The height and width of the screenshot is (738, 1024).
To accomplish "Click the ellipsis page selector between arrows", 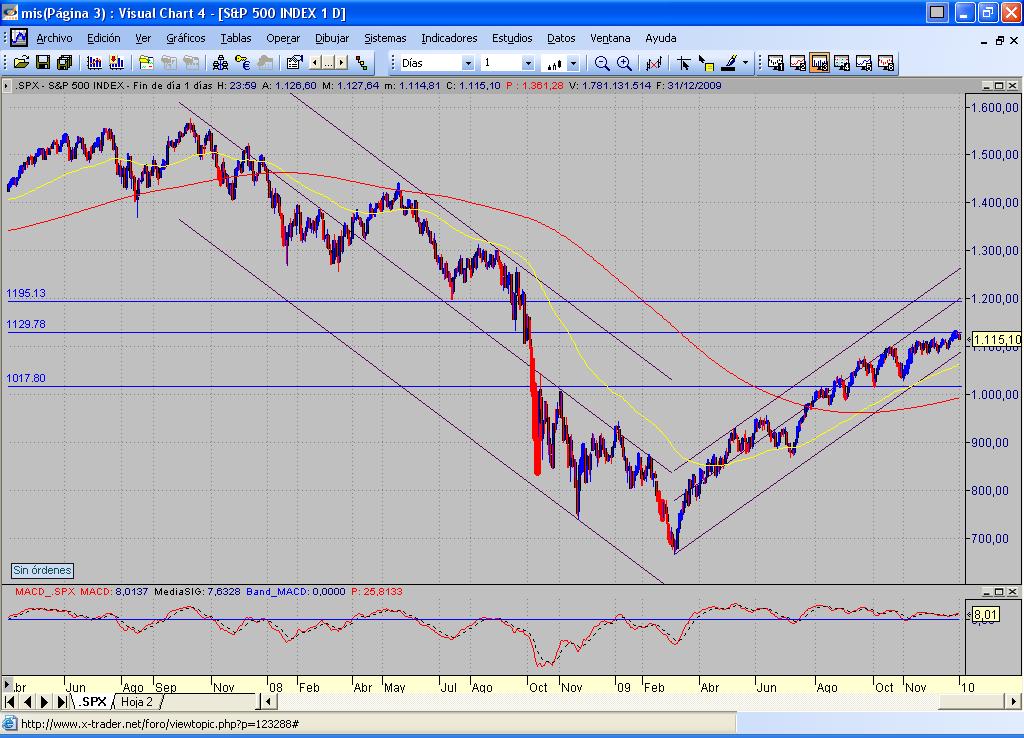I will click(328, 63).
